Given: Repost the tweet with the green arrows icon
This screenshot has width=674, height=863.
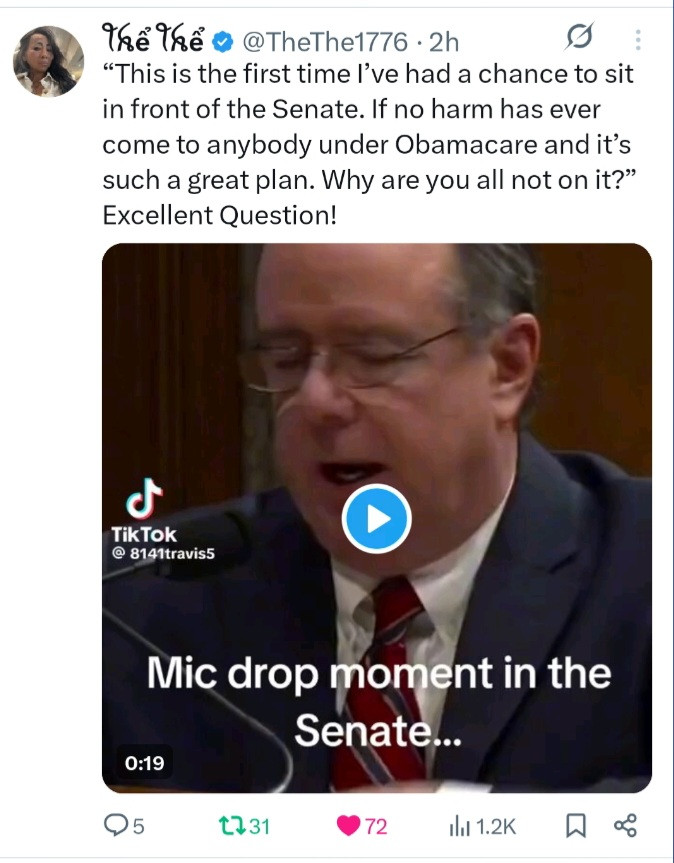Looking at the screenshot, I should [x=232, y=826].
